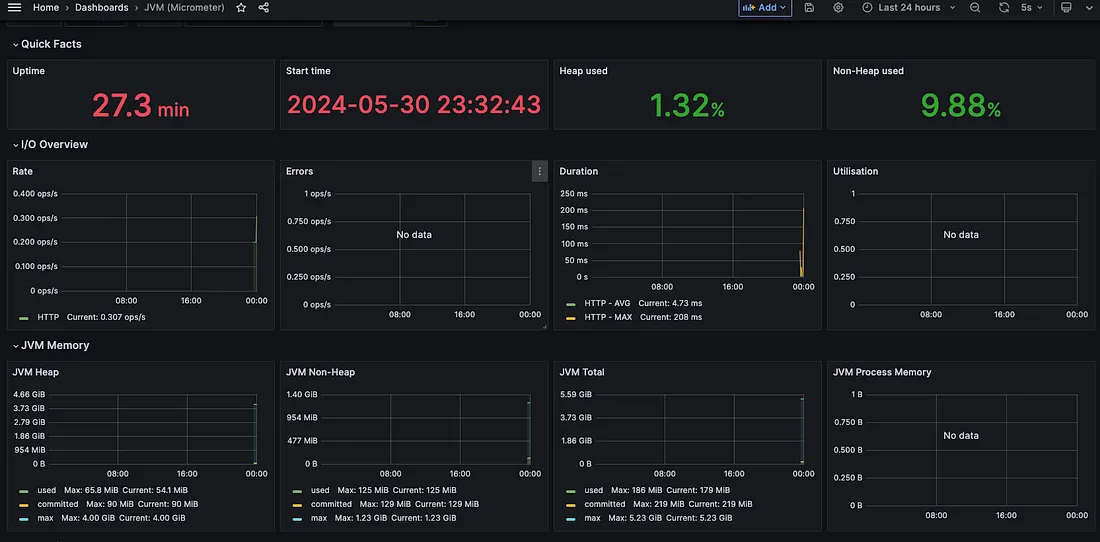This screenshot has height=542, width=1100.
Task: Open Dashboards breadcrumb link
Action: (x=101, y=8)
